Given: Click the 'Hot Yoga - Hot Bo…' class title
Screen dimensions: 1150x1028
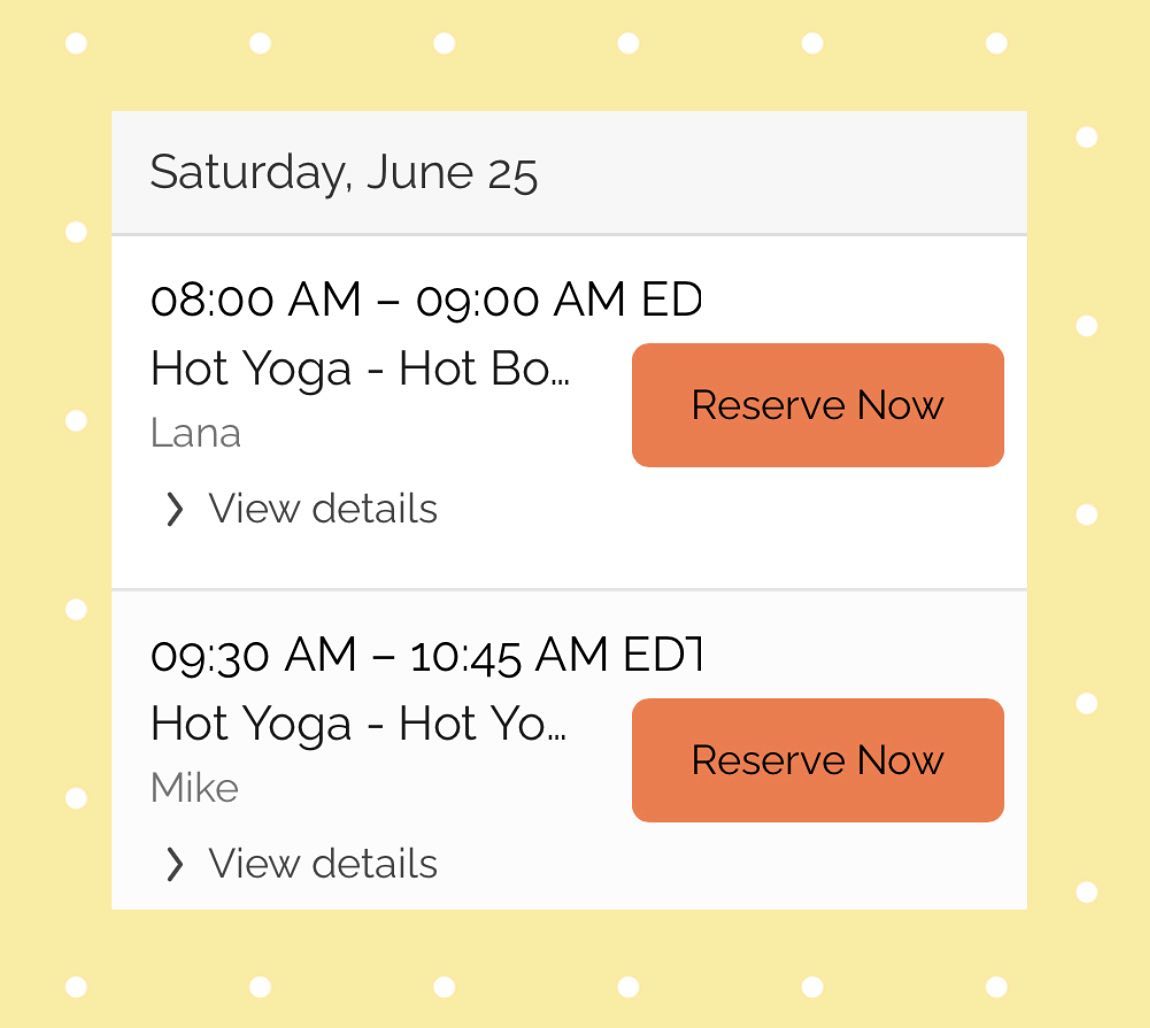Looking at the screenshot, I should coord(359,369).
